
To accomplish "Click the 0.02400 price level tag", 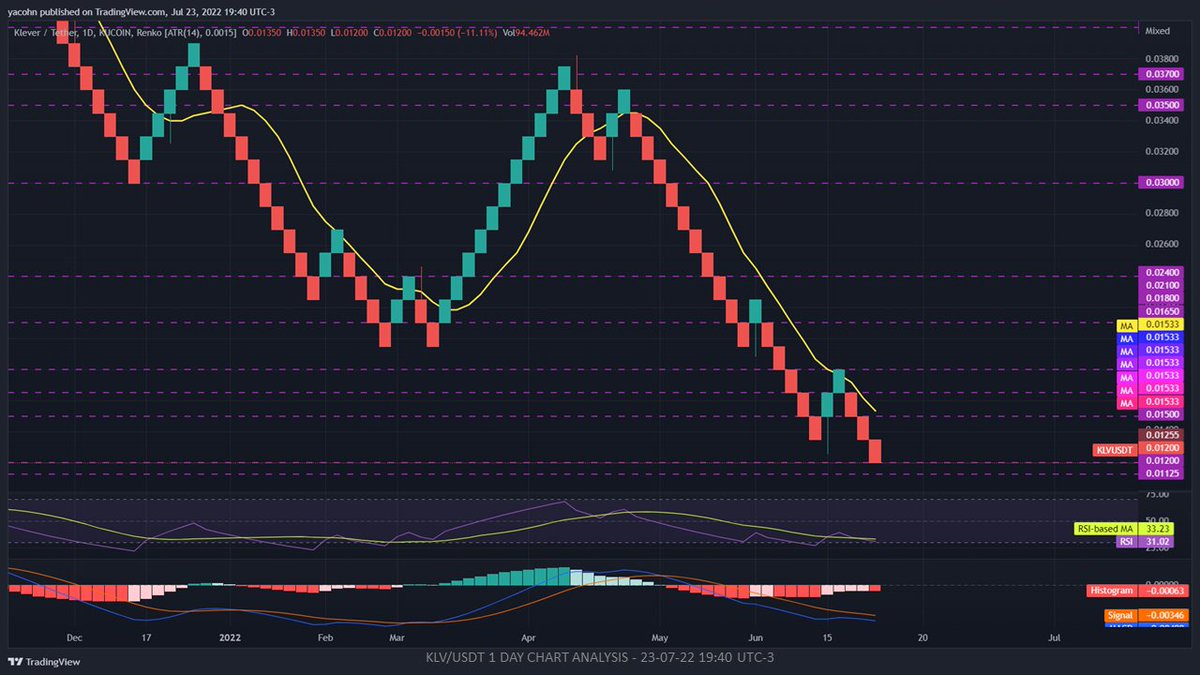I will pos(1159,272).
